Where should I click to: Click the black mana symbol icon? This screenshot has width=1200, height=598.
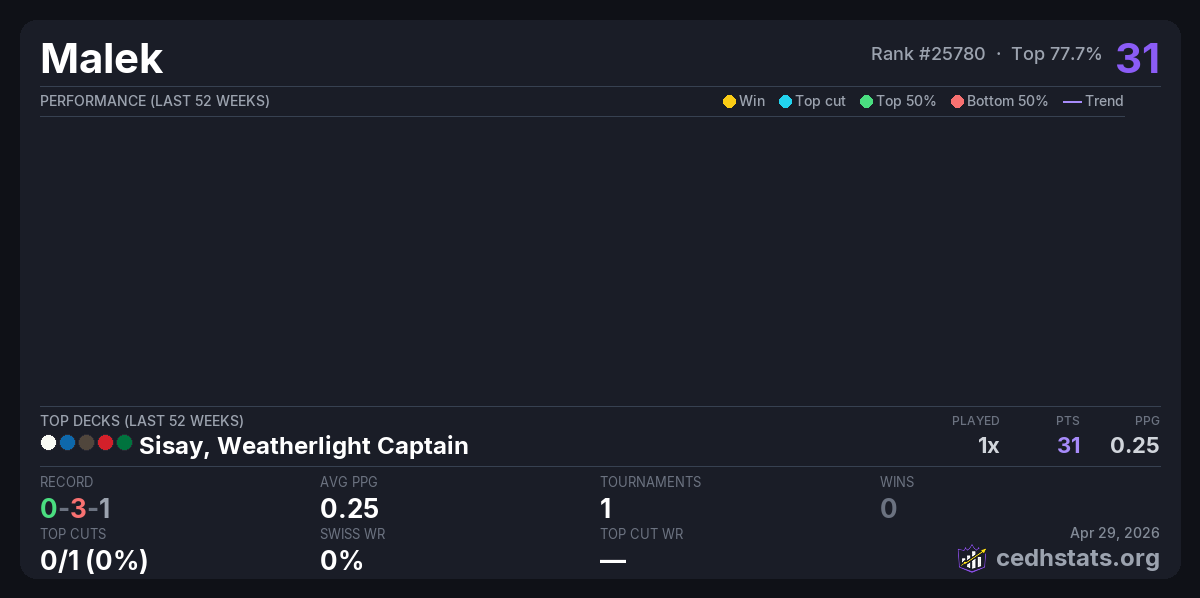[x=86, y=443]
